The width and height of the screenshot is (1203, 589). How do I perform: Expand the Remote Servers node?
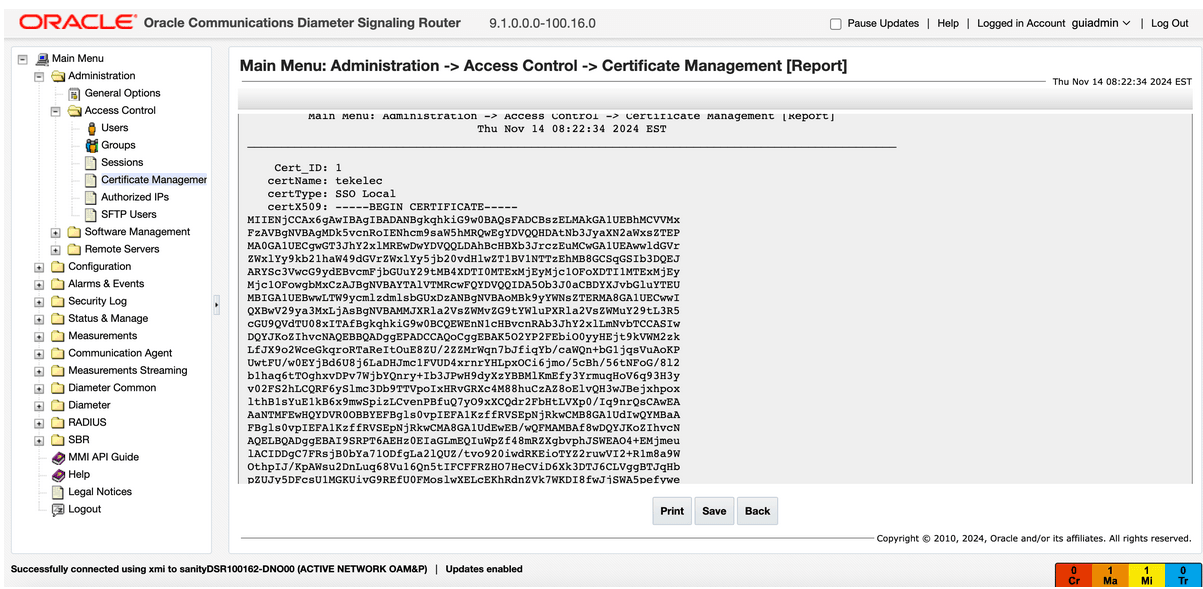pos(56,250)
